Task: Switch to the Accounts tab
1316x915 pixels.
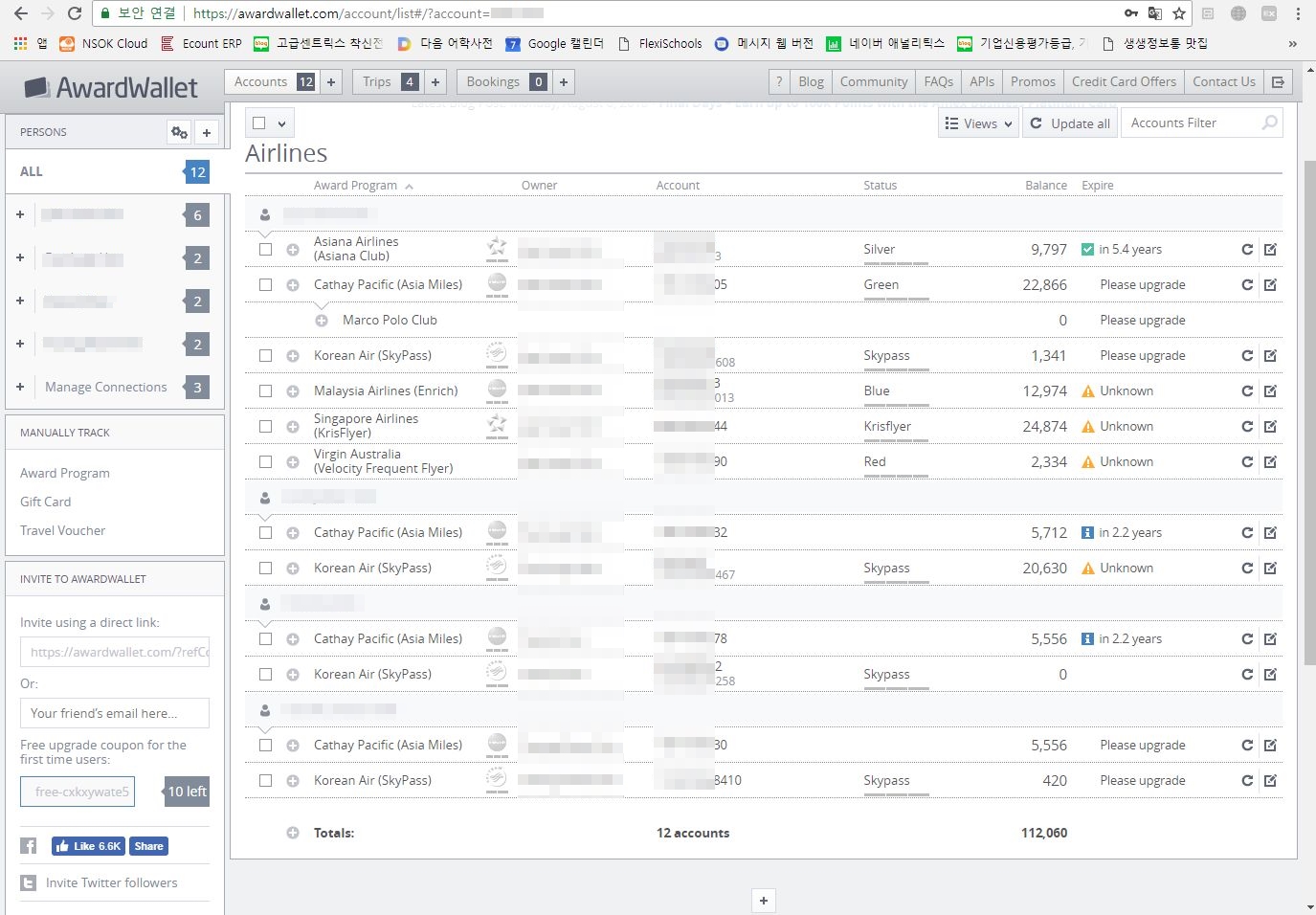Action: (x=260, y=82)
